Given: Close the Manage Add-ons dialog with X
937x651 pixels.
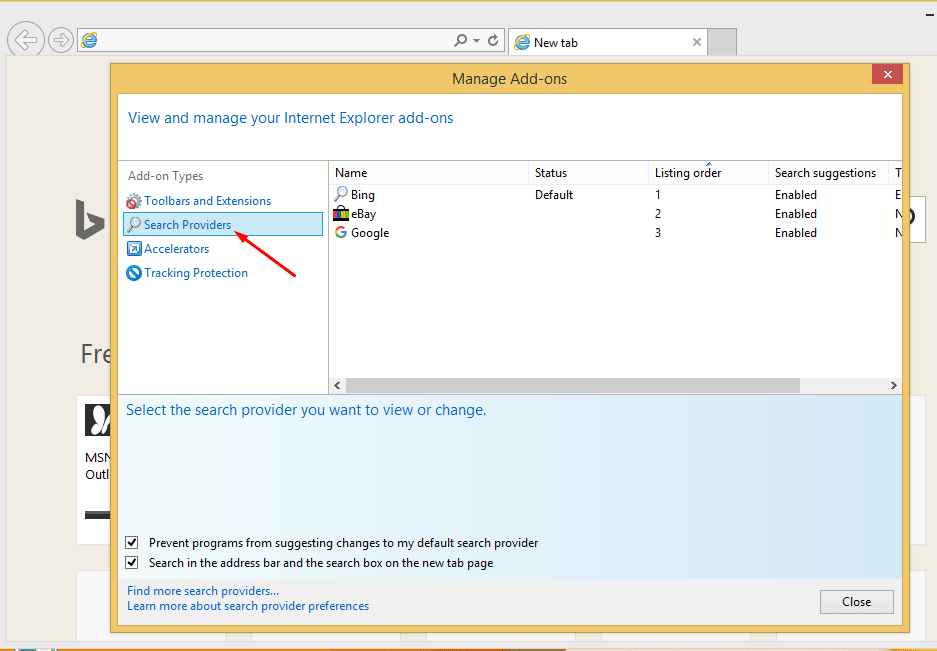Looking at the screenshot, I should pos(887,75).
